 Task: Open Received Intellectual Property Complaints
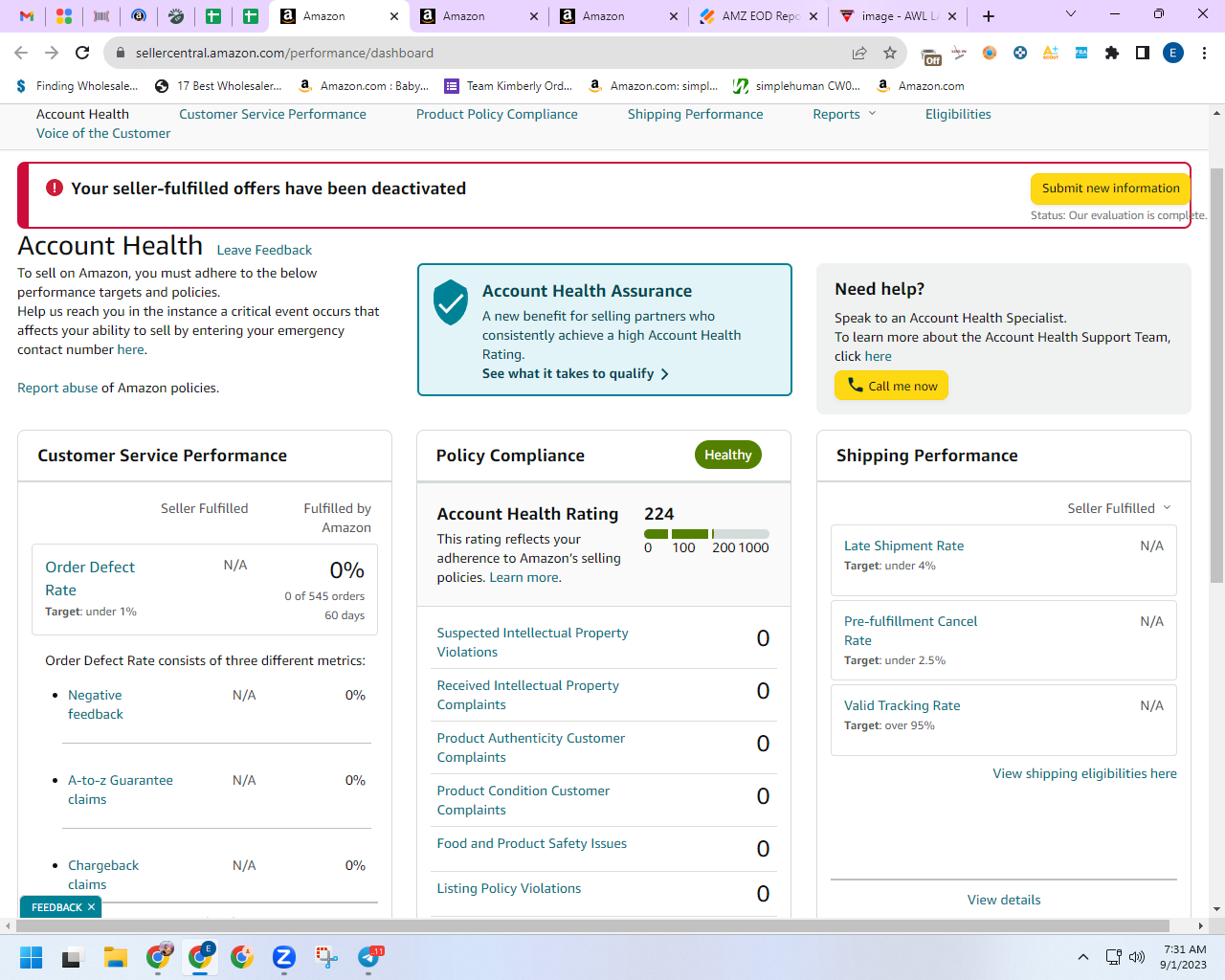point(528,695)
